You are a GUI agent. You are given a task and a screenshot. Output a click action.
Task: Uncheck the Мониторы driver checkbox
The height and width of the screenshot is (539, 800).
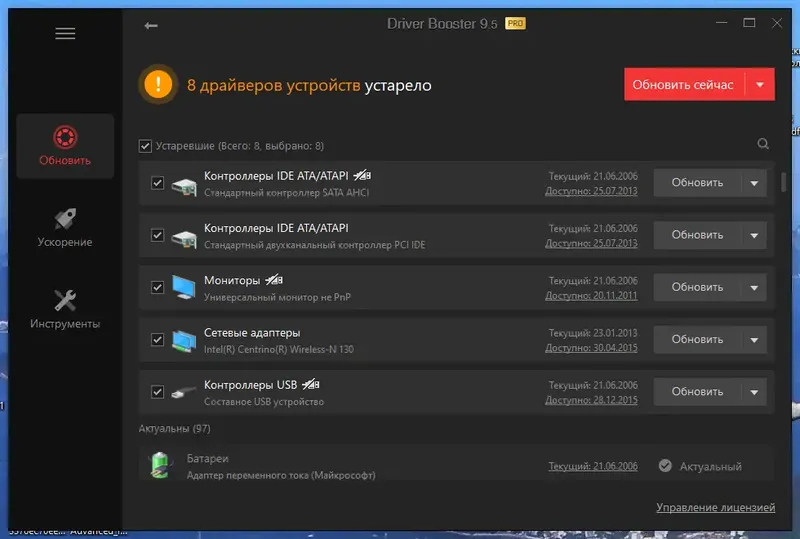(158, 287)
